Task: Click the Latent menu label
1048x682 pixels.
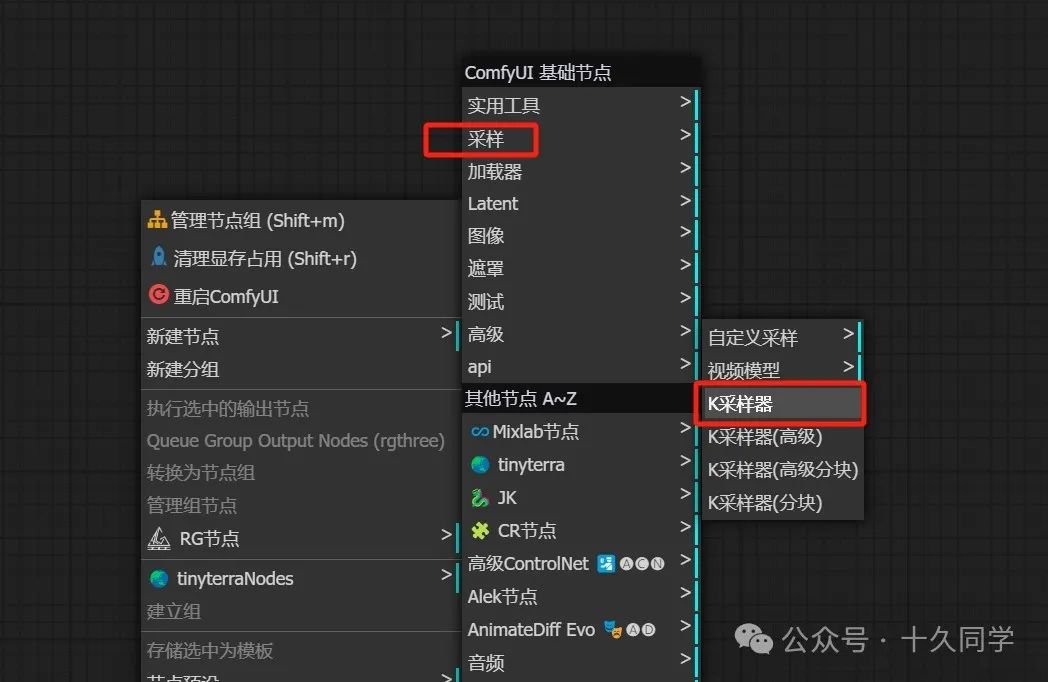Action: (x=493, y=203)
